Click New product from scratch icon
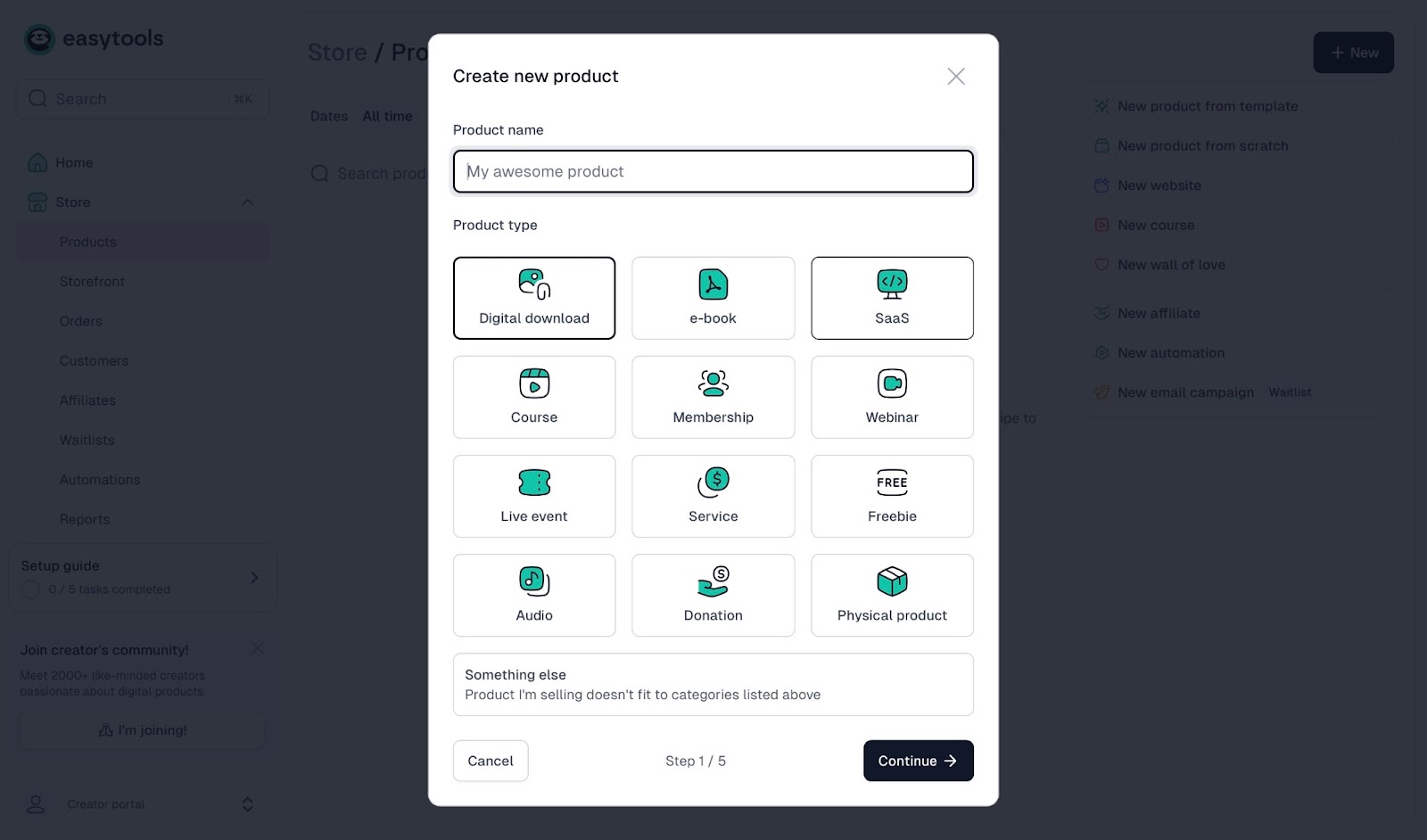Viewport: 1427px width, 840px height. (1102, 145)
